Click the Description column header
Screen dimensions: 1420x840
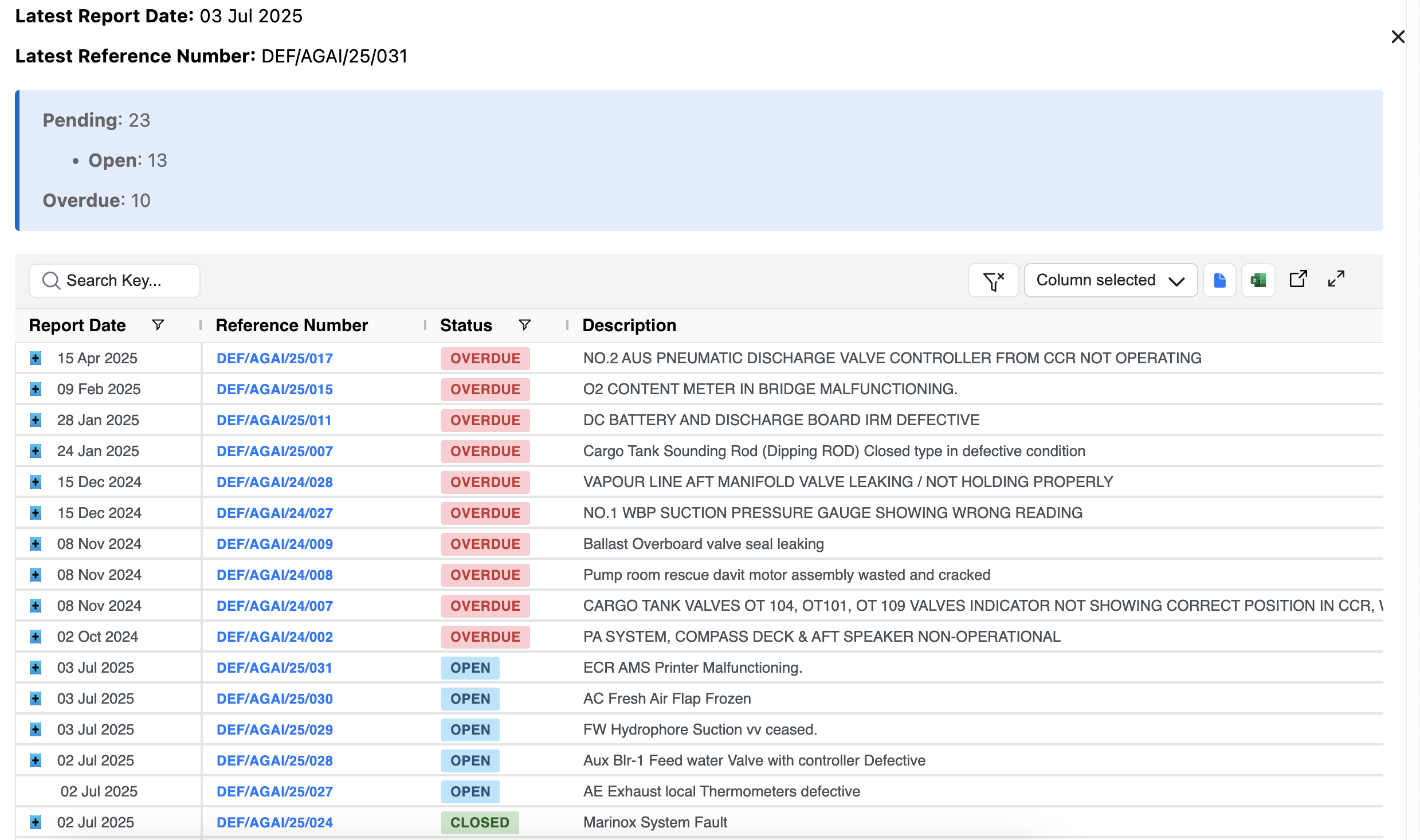pyautogui.click(x=629, y=325)
